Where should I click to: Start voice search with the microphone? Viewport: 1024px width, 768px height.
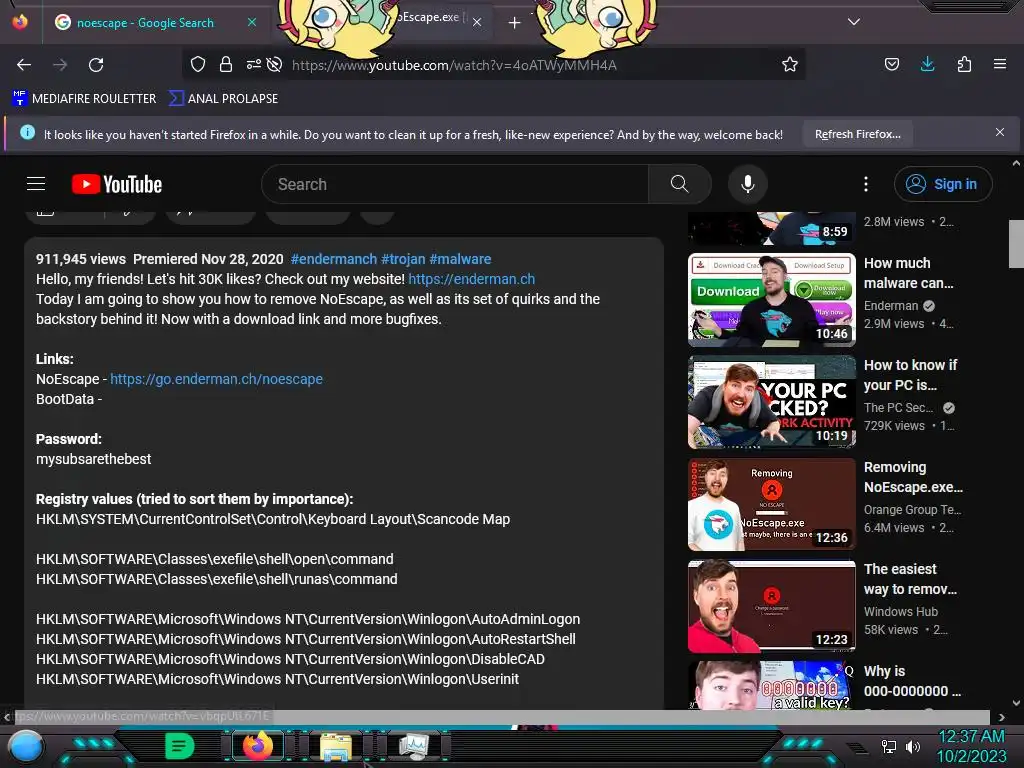point(748,184)
